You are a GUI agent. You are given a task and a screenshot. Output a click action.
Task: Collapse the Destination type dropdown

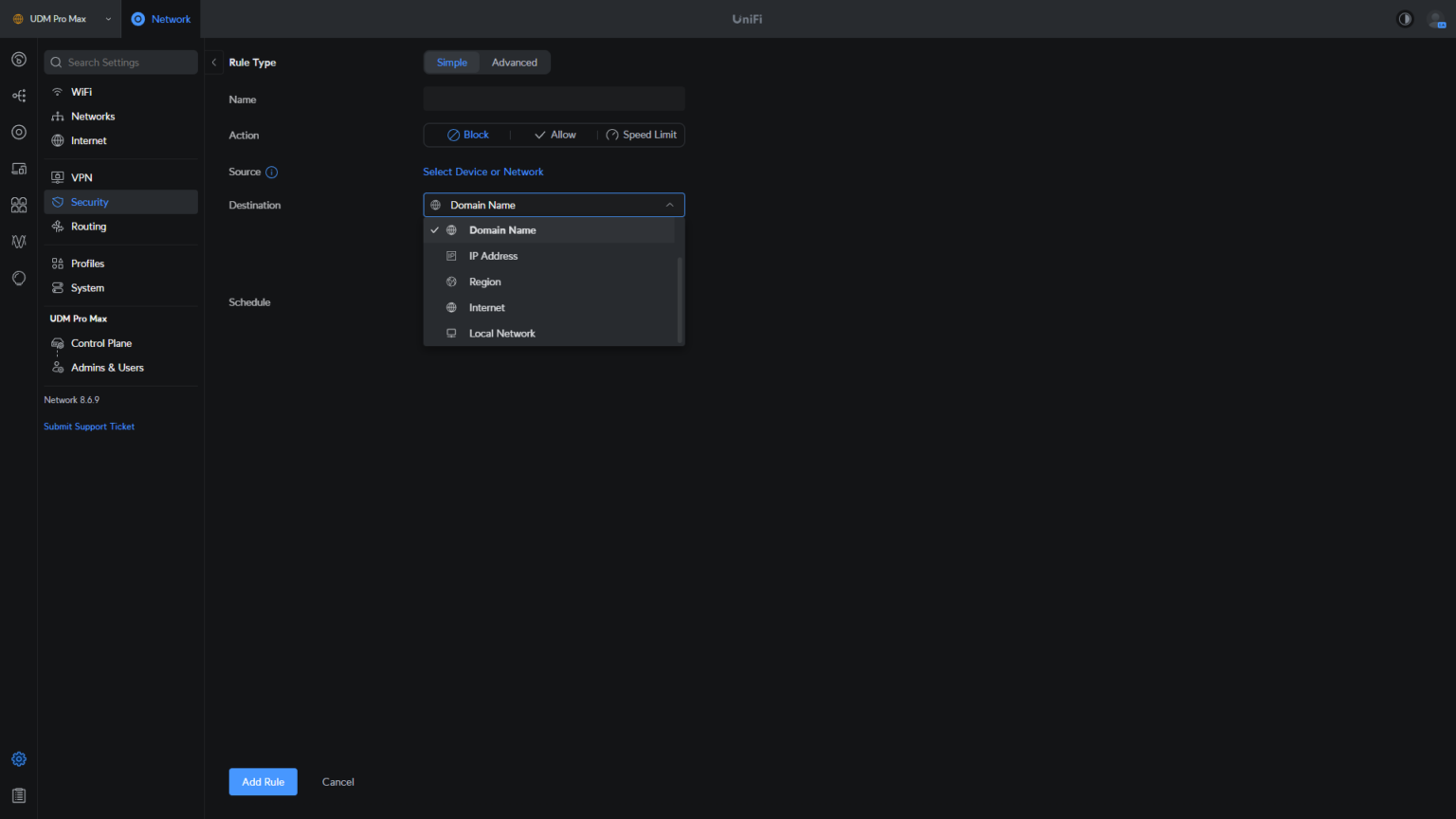670,204
